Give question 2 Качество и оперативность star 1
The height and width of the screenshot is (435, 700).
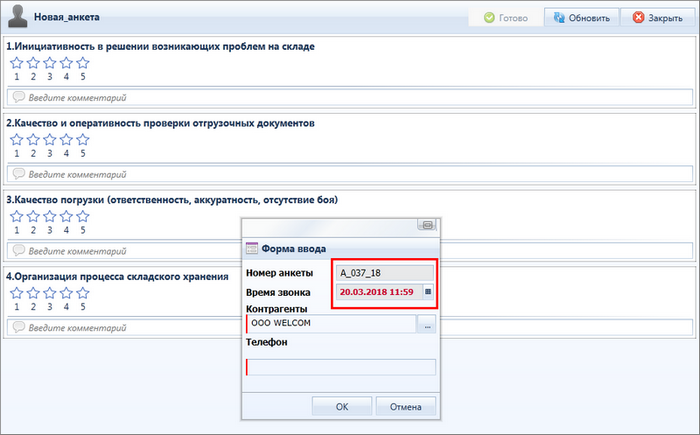17,140
